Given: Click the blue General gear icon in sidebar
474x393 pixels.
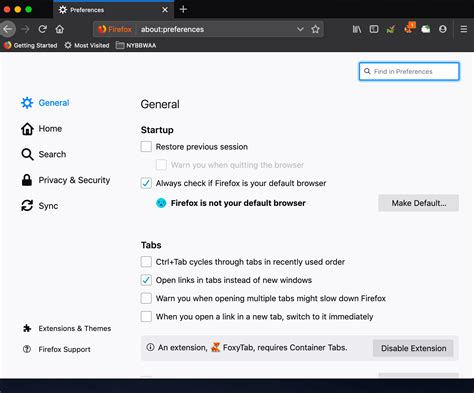Looking at the screenshot, I should tap(27, 103).
